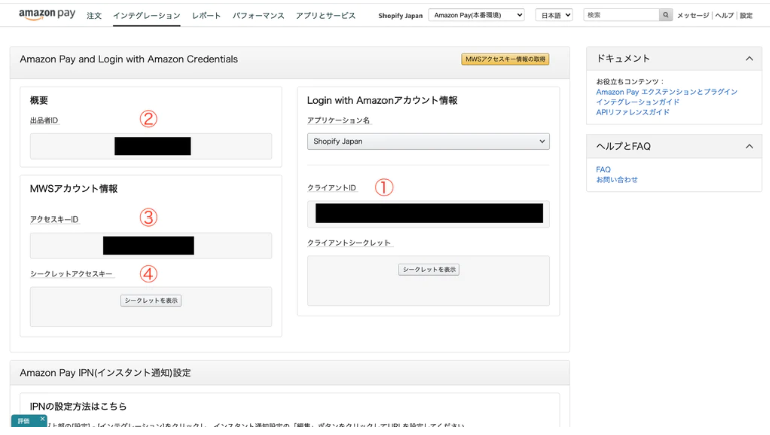Viewport: 770px width, 435px height.
Task: Open the Amazon Pay(本番環境) environment dropdown
Action: (476, 15)
